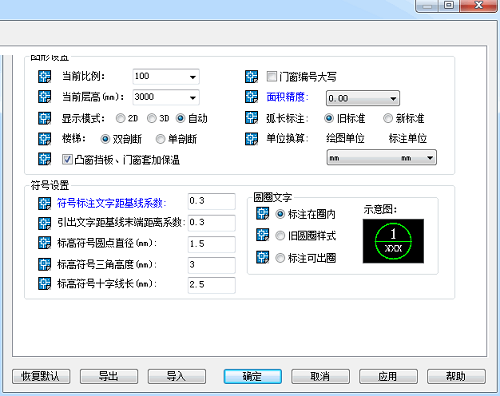Select the 旧圆圈样式 radio option
The height and width of the screenshot is (396, 500).
[280, 236]
